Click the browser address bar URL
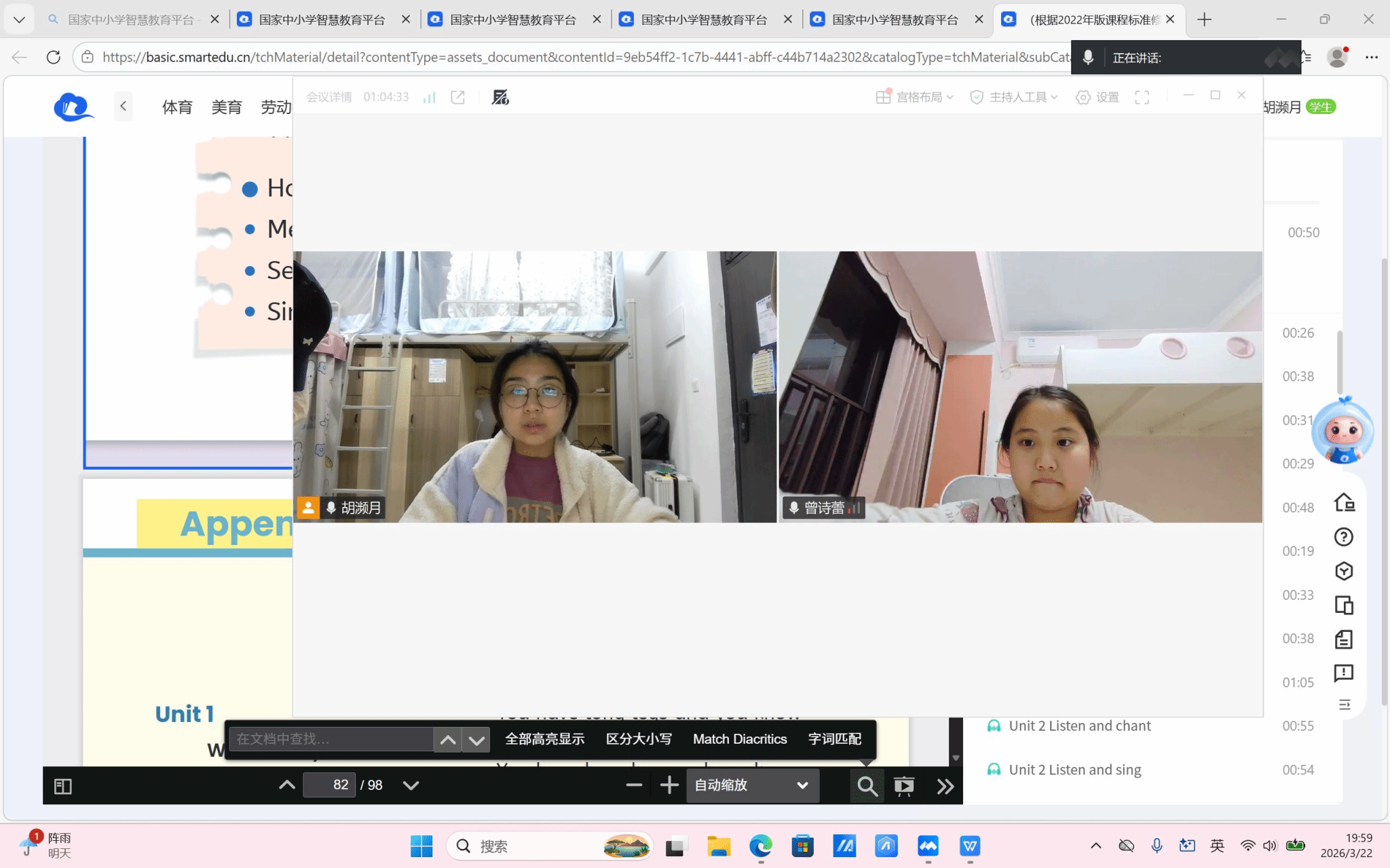This screenshot has height=868, width=1390. 587,57
